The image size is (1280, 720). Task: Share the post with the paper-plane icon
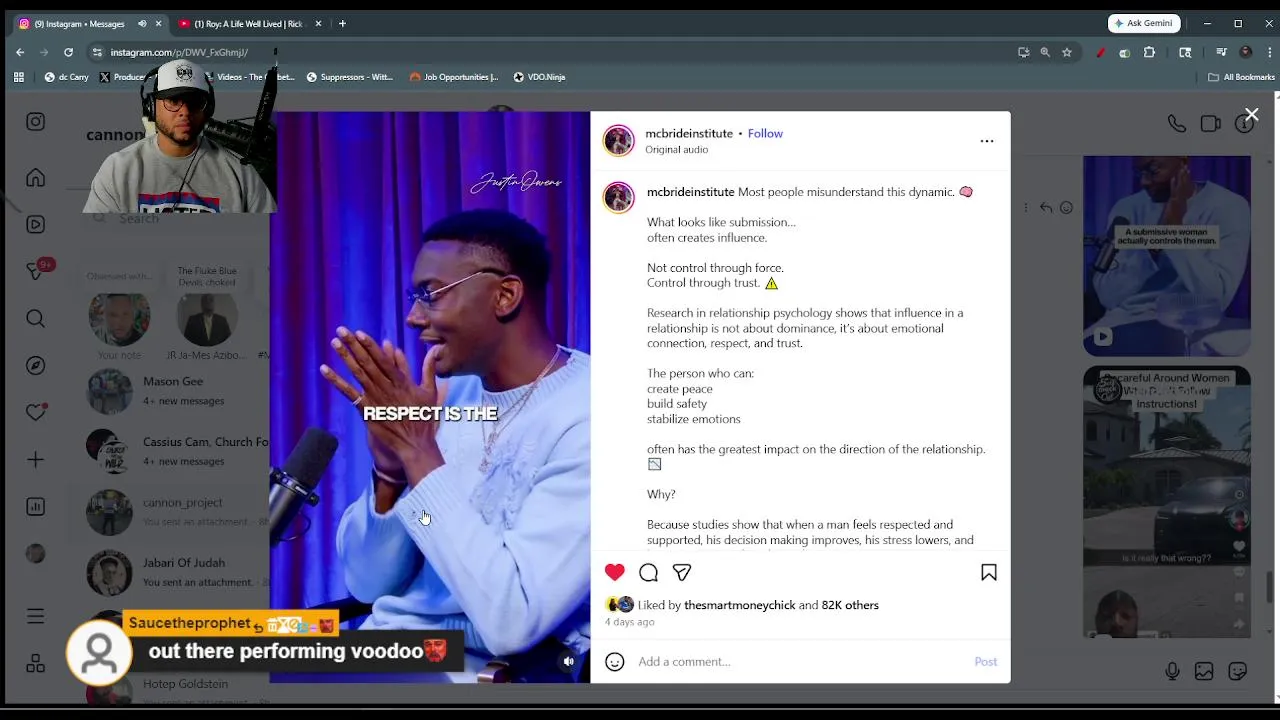tap(682, 572)
